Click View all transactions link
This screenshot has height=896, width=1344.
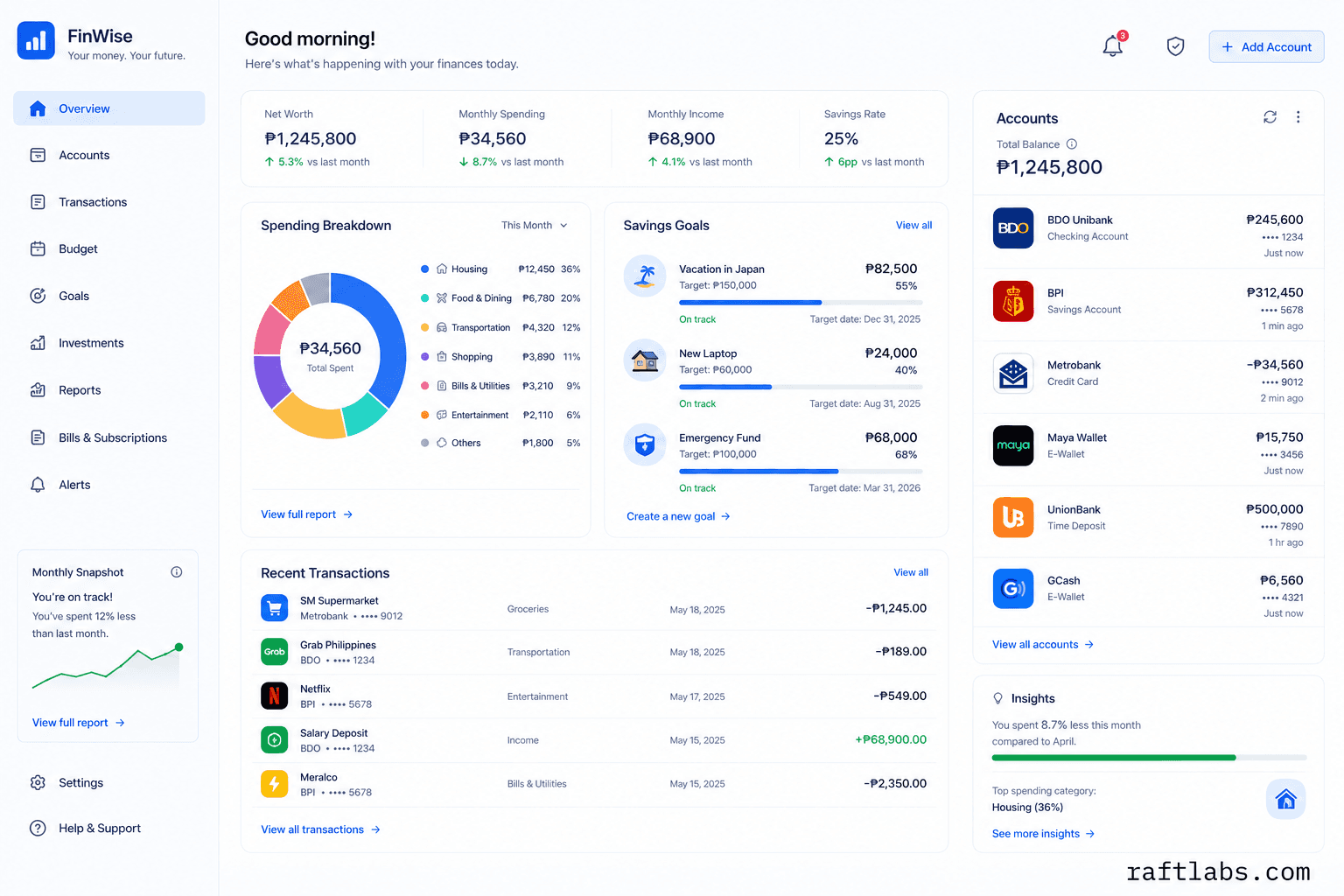click(x=320, y=829)
